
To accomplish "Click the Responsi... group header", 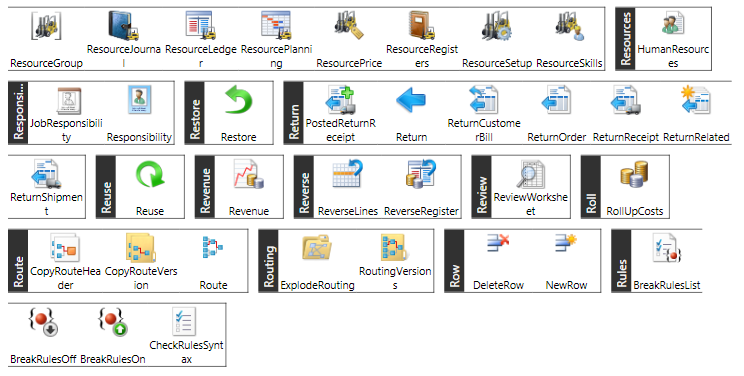I will click(x=18, y=113).
